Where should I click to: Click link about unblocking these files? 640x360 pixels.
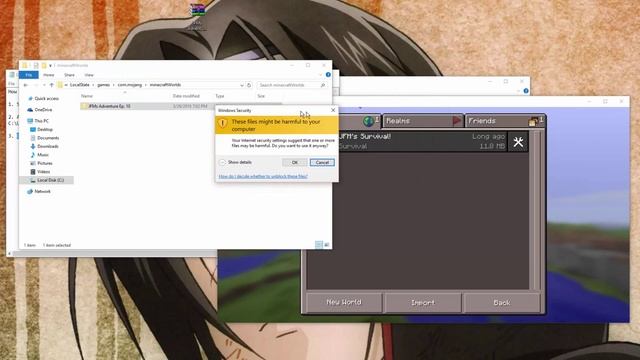[263, 176]
